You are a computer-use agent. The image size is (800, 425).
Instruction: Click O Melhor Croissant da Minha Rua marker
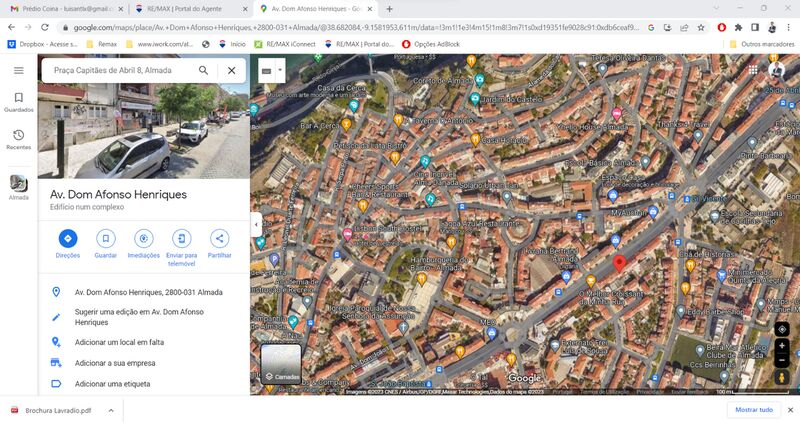[x=591, y=281]
